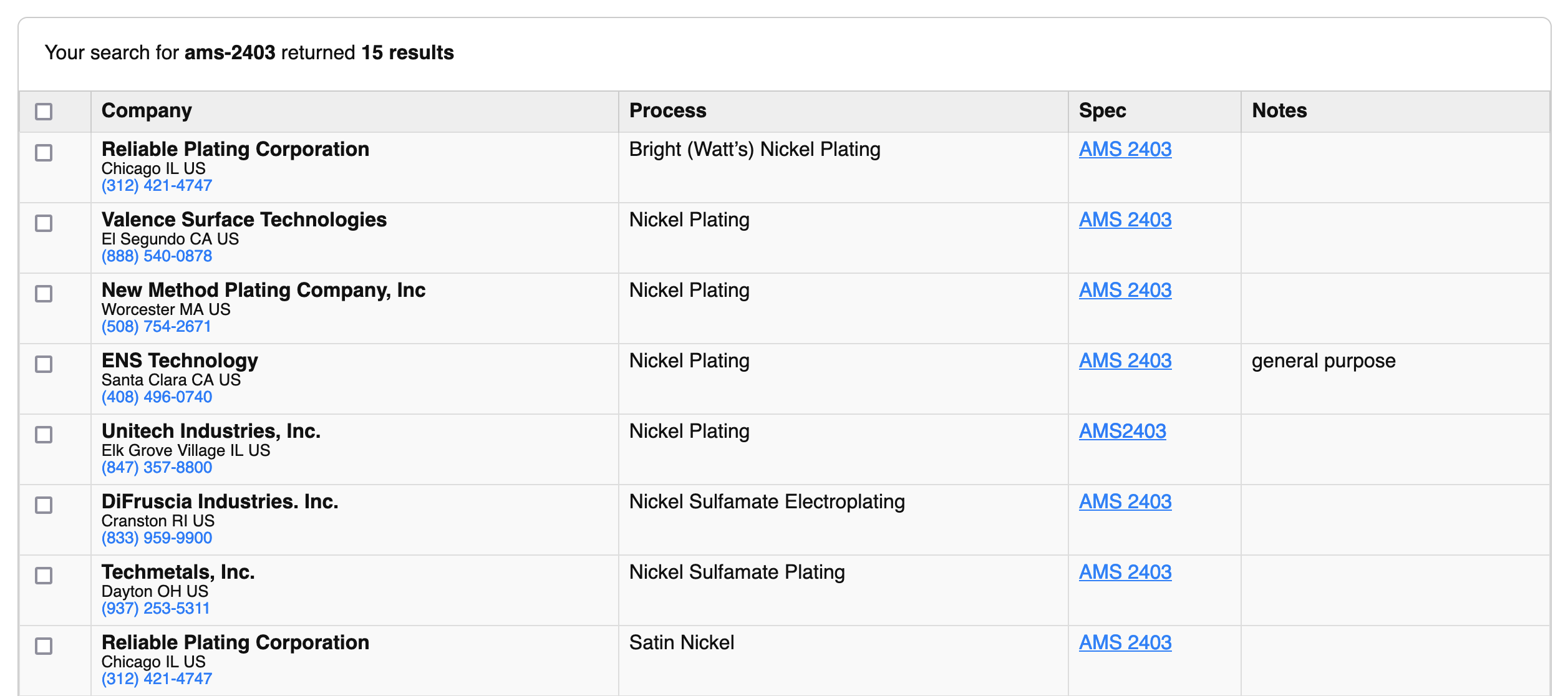Click 'Dayton OH US' location text

point(155,592)
